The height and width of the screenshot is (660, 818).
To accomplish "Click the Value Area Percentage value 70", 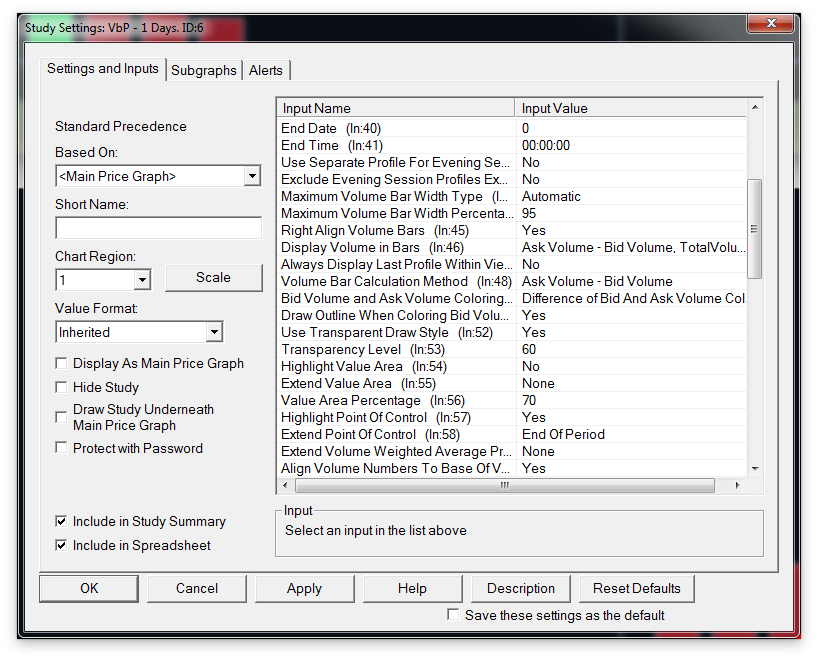I will 529,400.
